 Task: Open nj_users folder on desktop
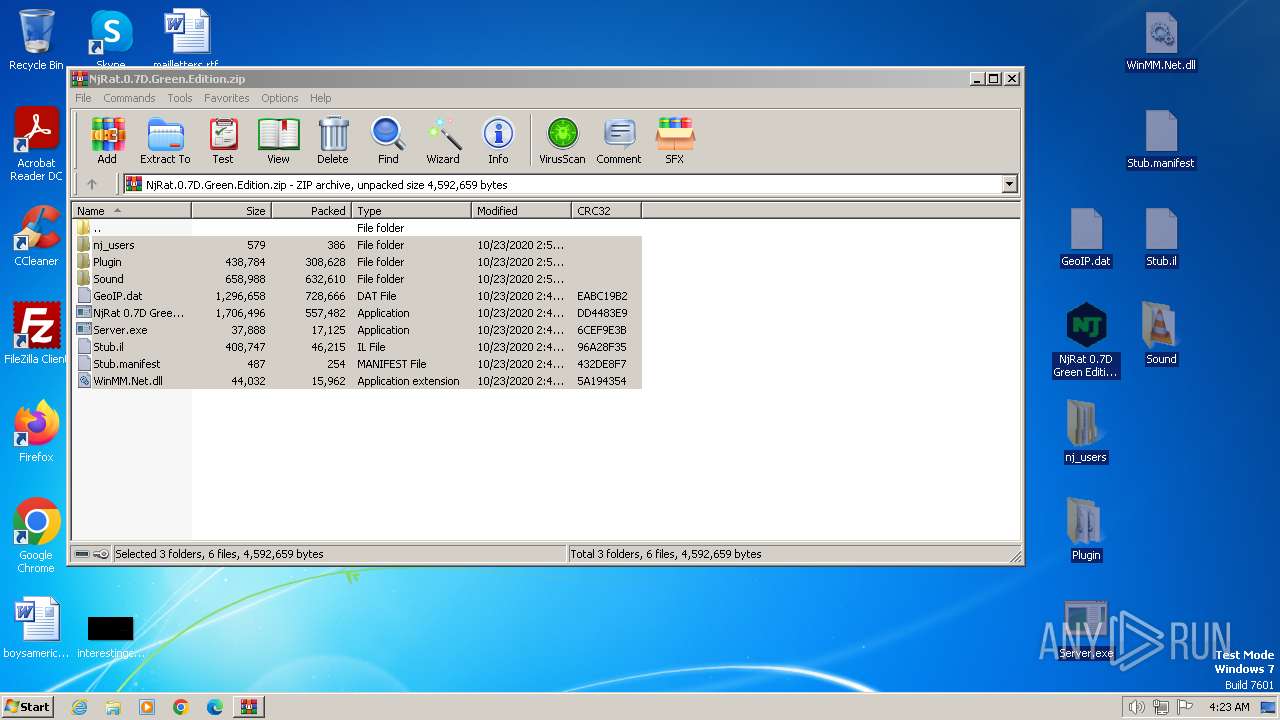point(1086,432)
